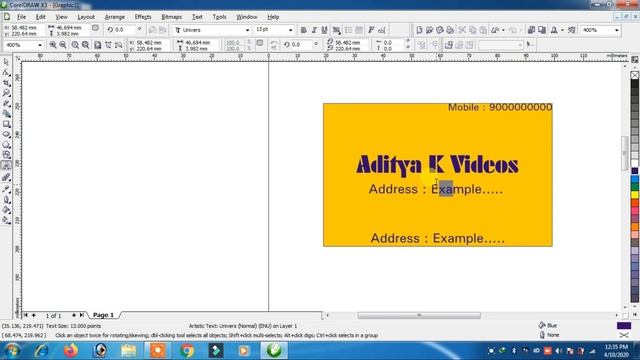Open the text alignment dropdown
The height and width of the screenshot is (360, 640).
coord(336,30)
